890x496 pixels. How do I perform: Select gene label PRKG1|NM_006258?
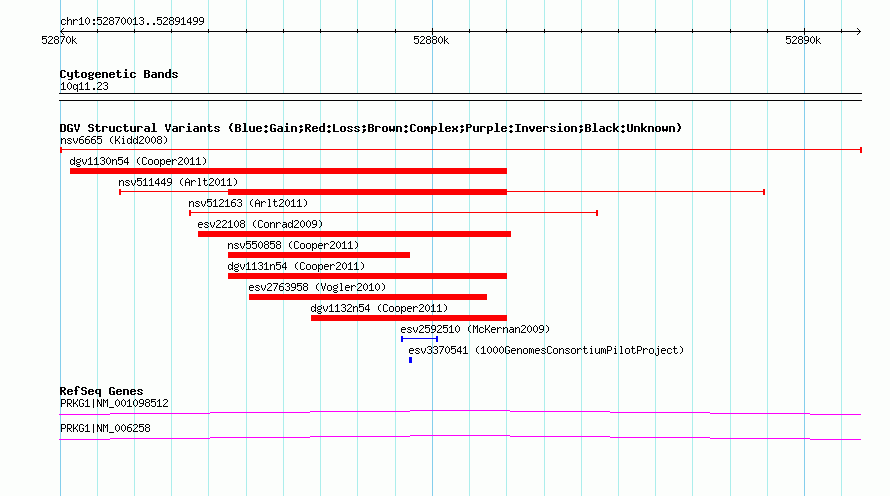[x=105, y=428]
